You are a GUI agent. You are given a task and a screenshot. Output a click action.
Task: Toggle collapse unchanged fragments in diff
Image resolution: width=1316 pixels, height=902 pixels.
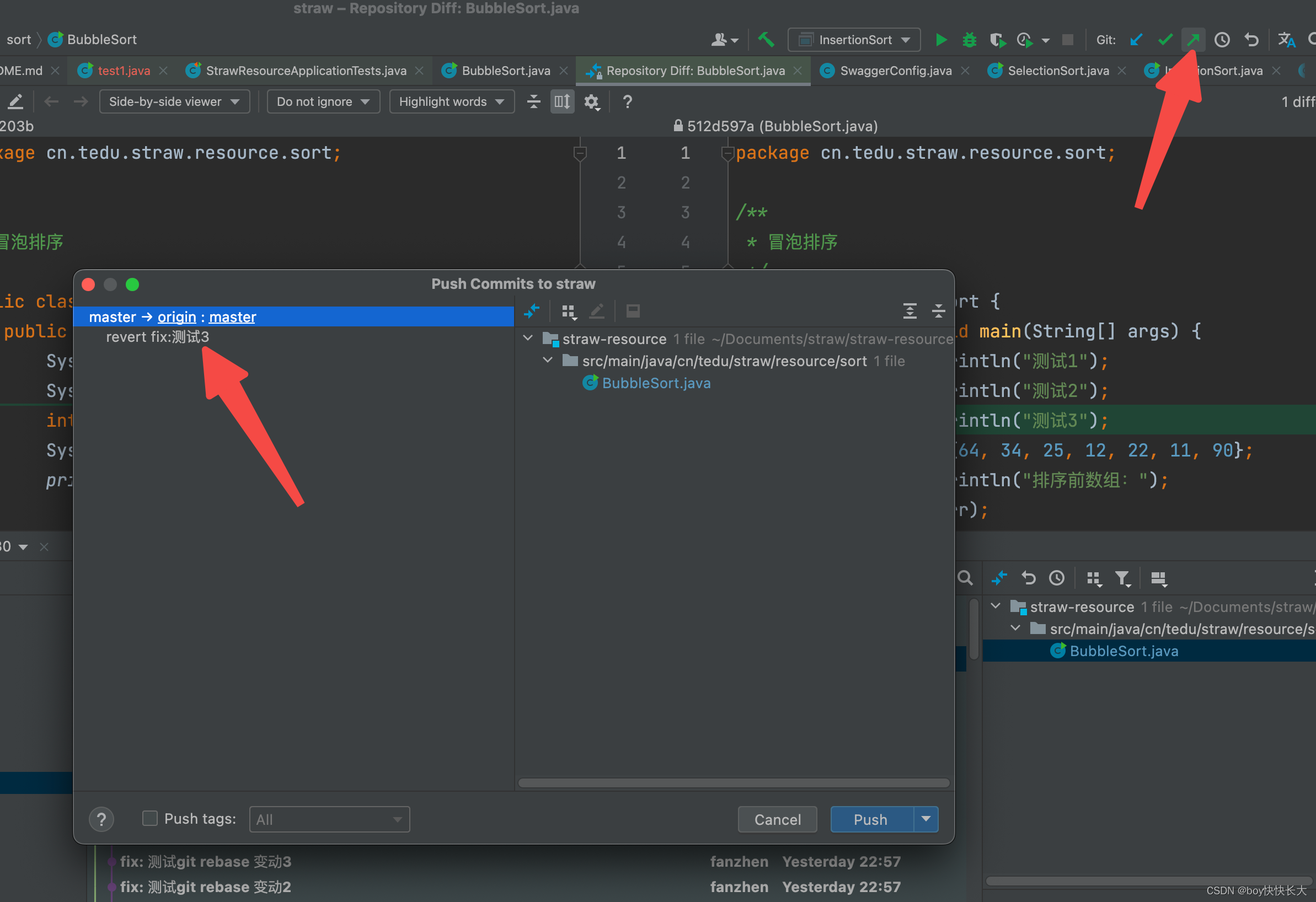point(533,101)
